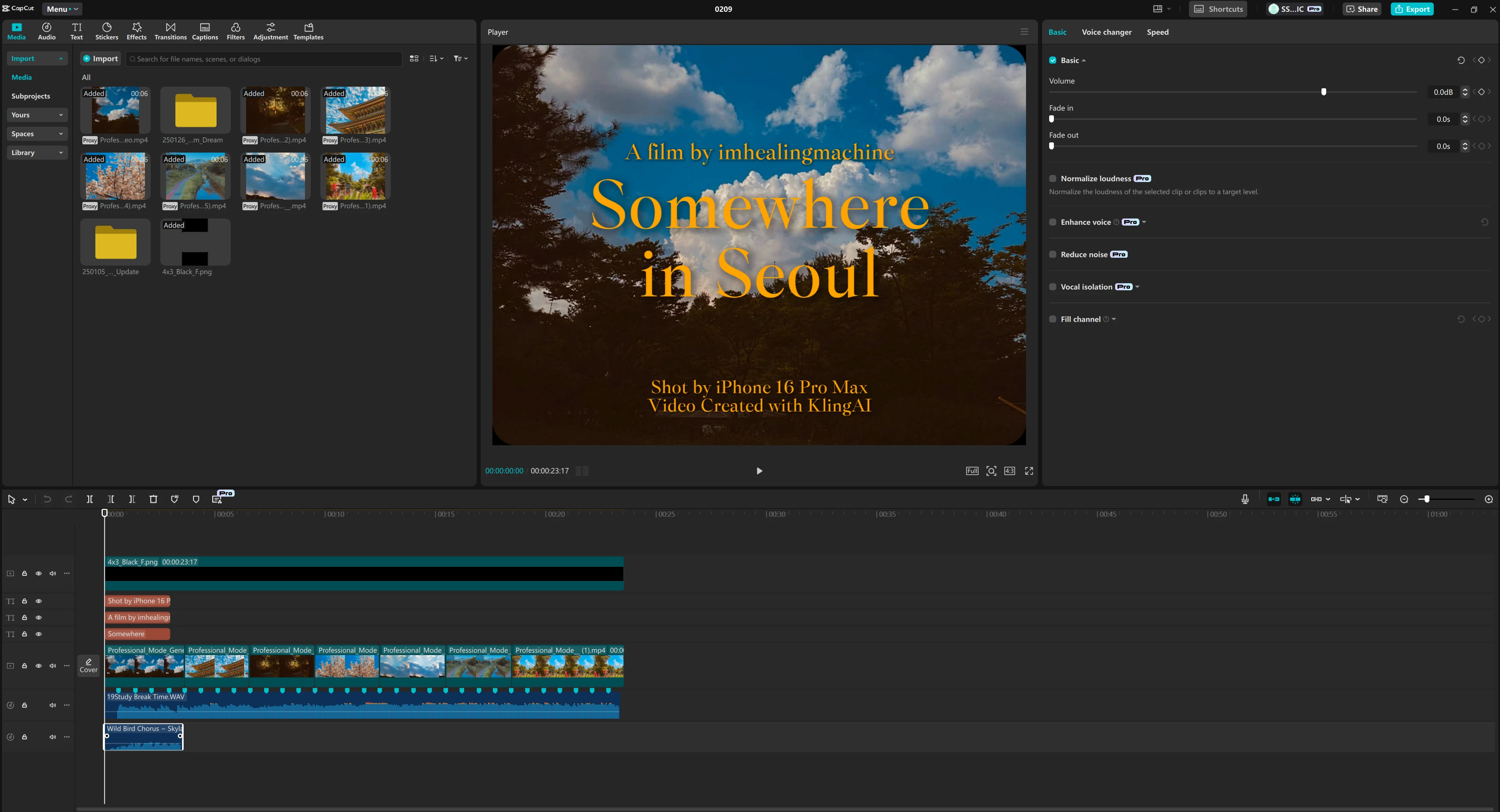Uncheck the Basic audio checkbox

click(1053, 60)
